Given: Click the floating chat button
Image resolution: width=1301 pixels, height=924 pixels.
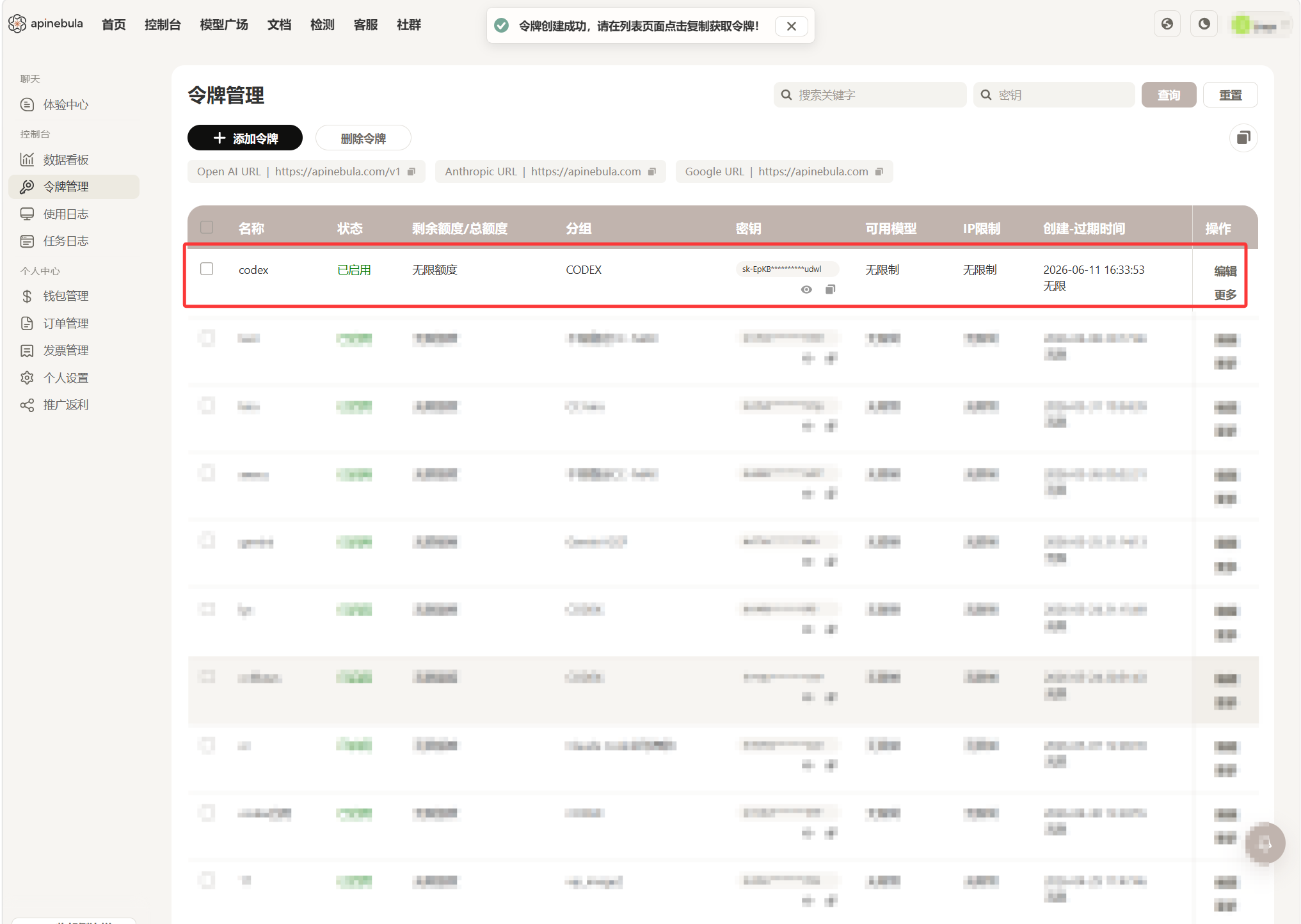Looking at the screenshot, I should [x=1265, y=843].
